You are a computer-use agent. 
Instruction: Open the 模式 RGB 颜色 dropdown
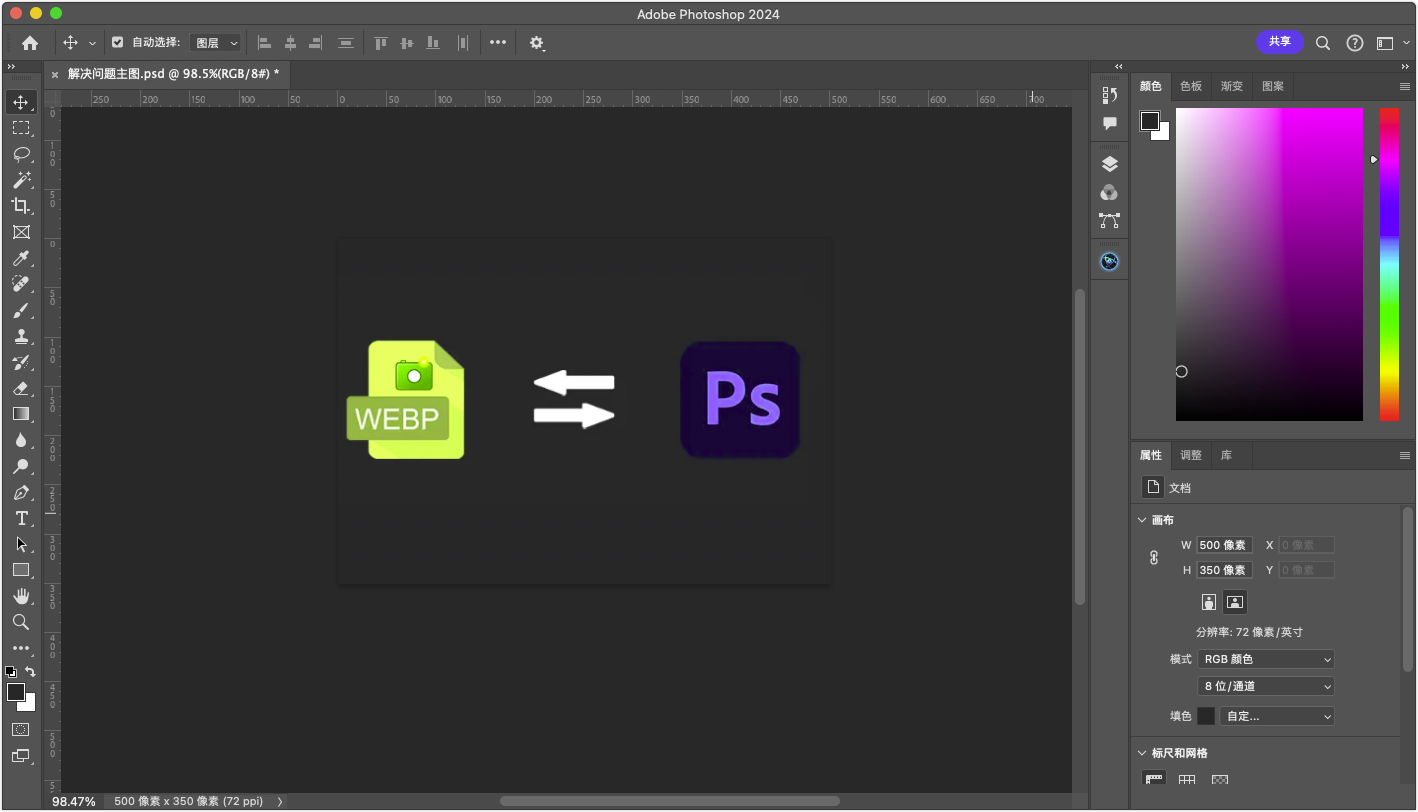1266,659
